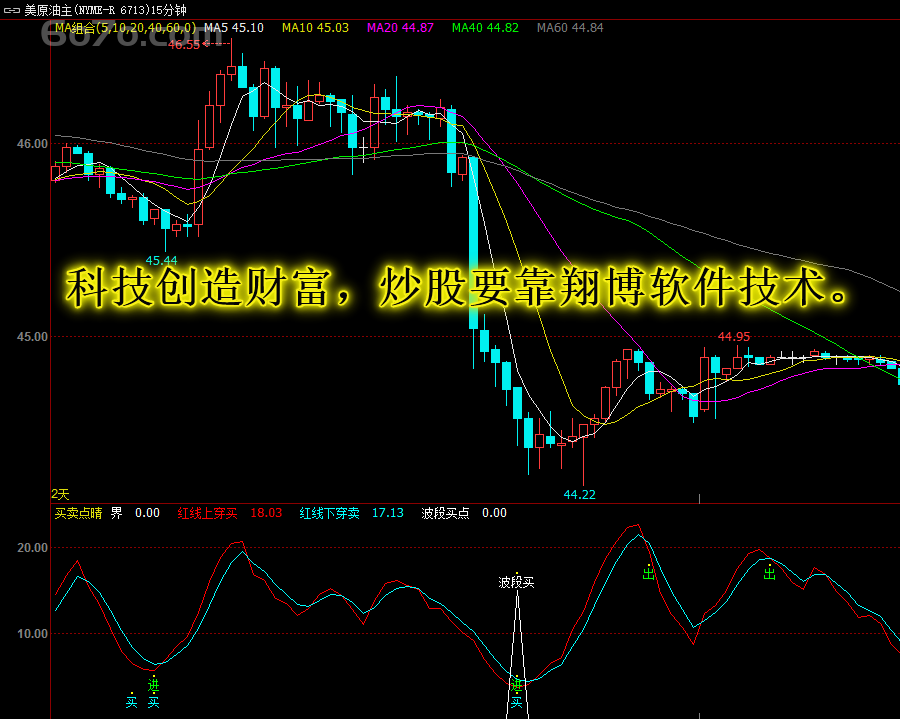Viewport: 900px width, 719px height.
Task: Click the 10.00 indicator axis label
Action: tap(32, 634)
